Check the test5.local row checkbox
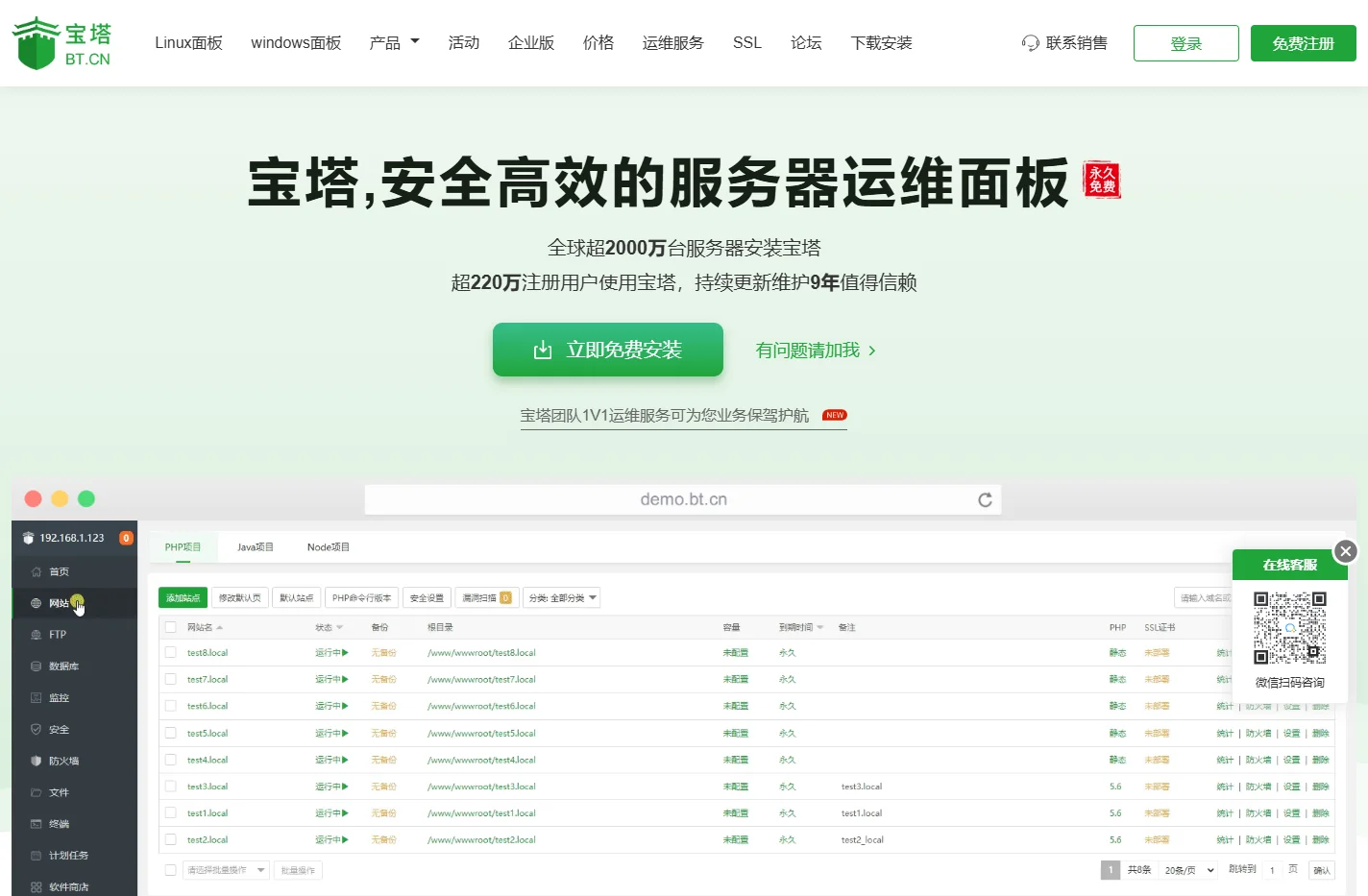The width and height of the screenshot is (1368, 896). [x=170, y=733]
